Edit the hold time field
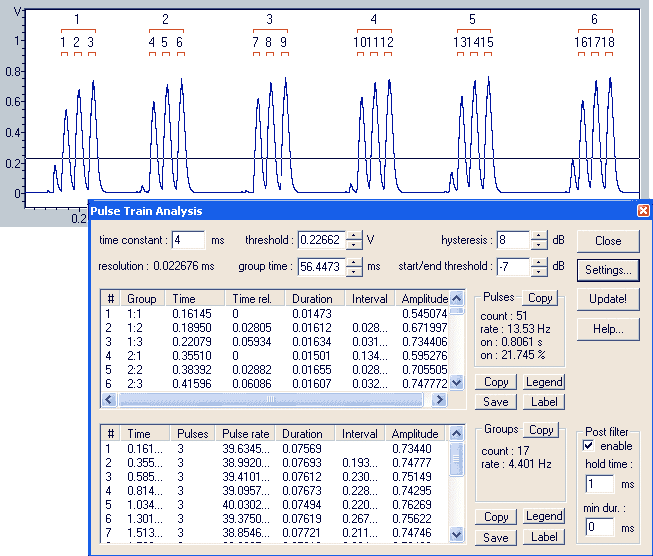The width and height of the screenshot is (653, 556). click(x=600, y=484)
